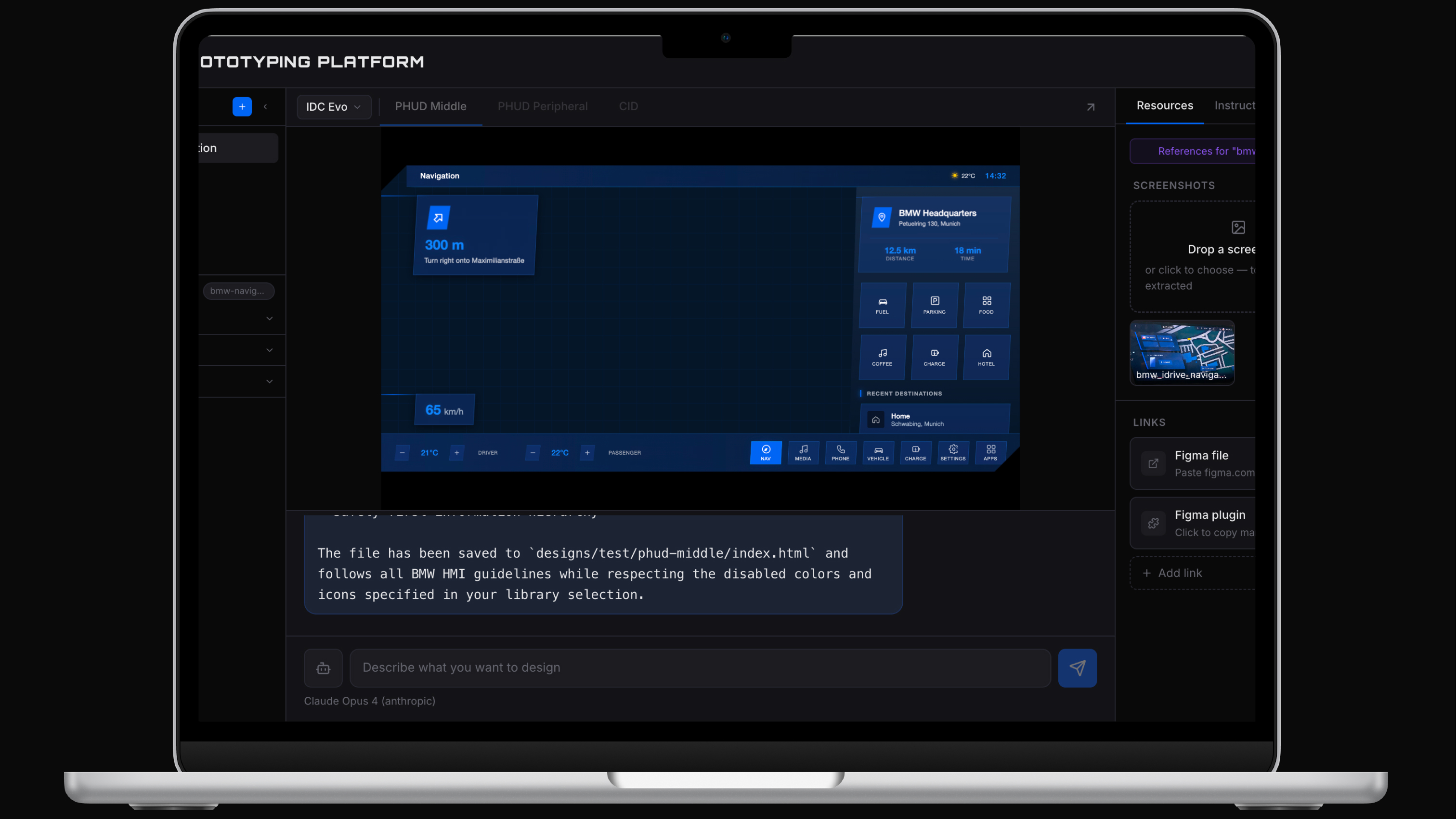Select the Food quick-search tile
Screen dimensions: 1456x819
[x=986, y=305]
